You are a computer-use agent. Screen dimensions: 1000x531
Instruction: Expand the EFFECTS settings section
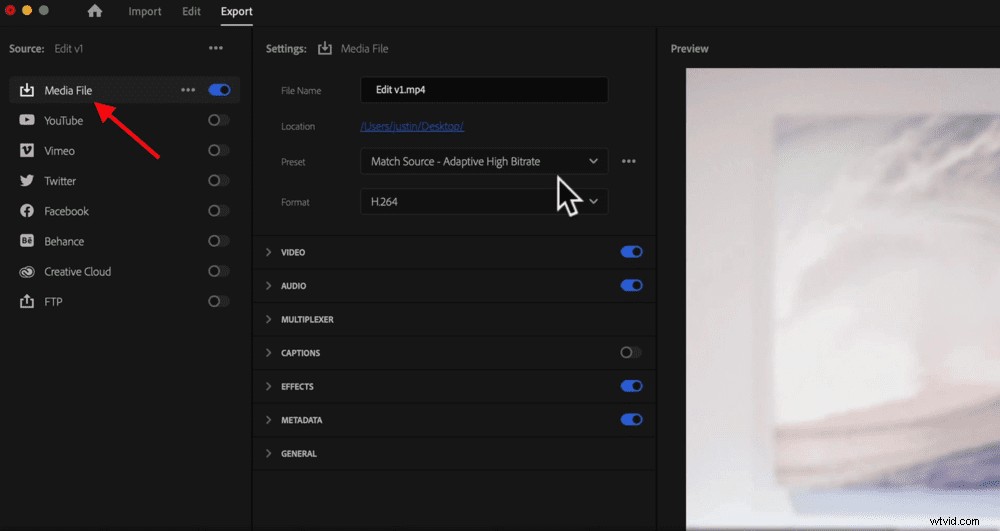pyautogui.click(x=268, y=386)
